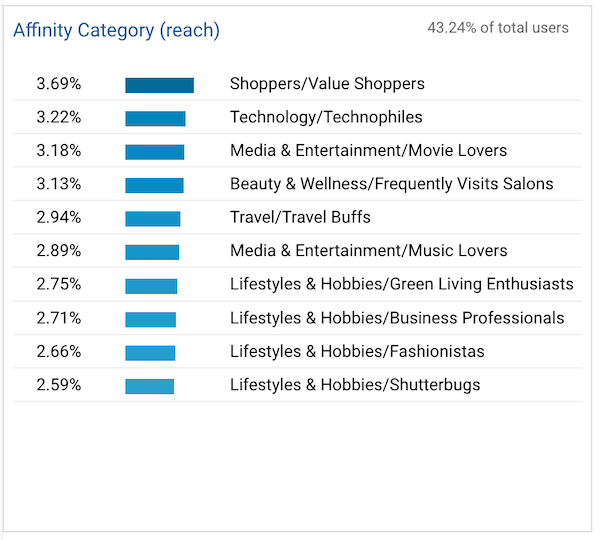Select the Technology/Technophiles category row
The width and height of the screenshot is (600, 540).
tap(326, 117)
